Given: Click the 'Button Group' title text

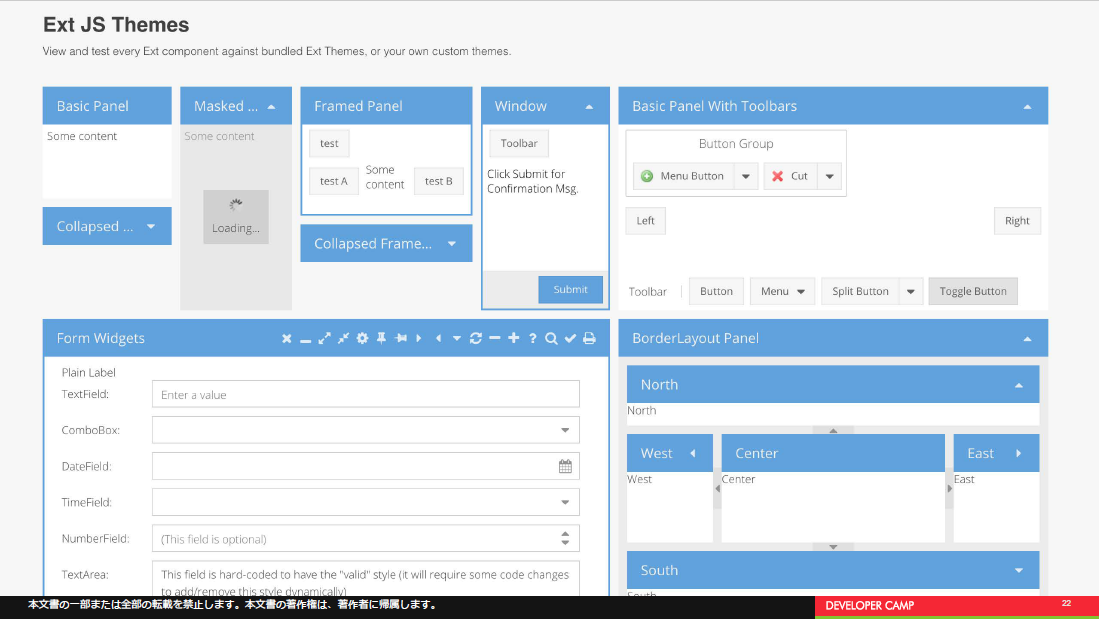Looking at the screenshot, I should [736, 144].
